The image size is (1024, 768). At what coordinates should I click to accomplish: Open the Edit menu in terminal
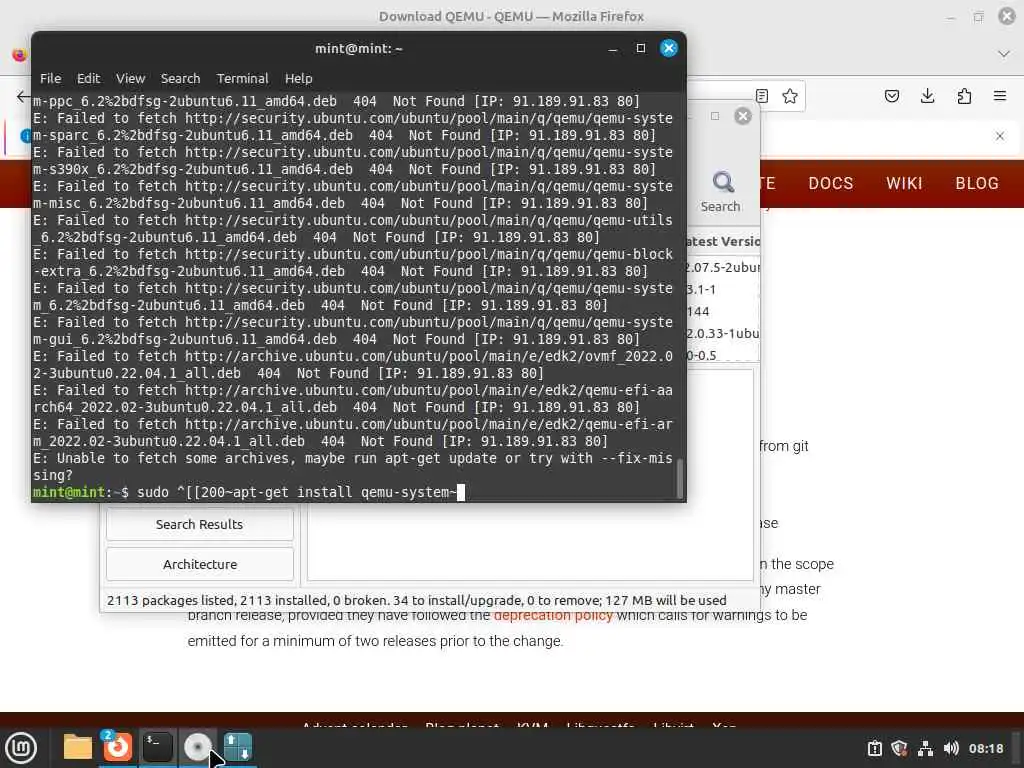(x=88, y=78)
